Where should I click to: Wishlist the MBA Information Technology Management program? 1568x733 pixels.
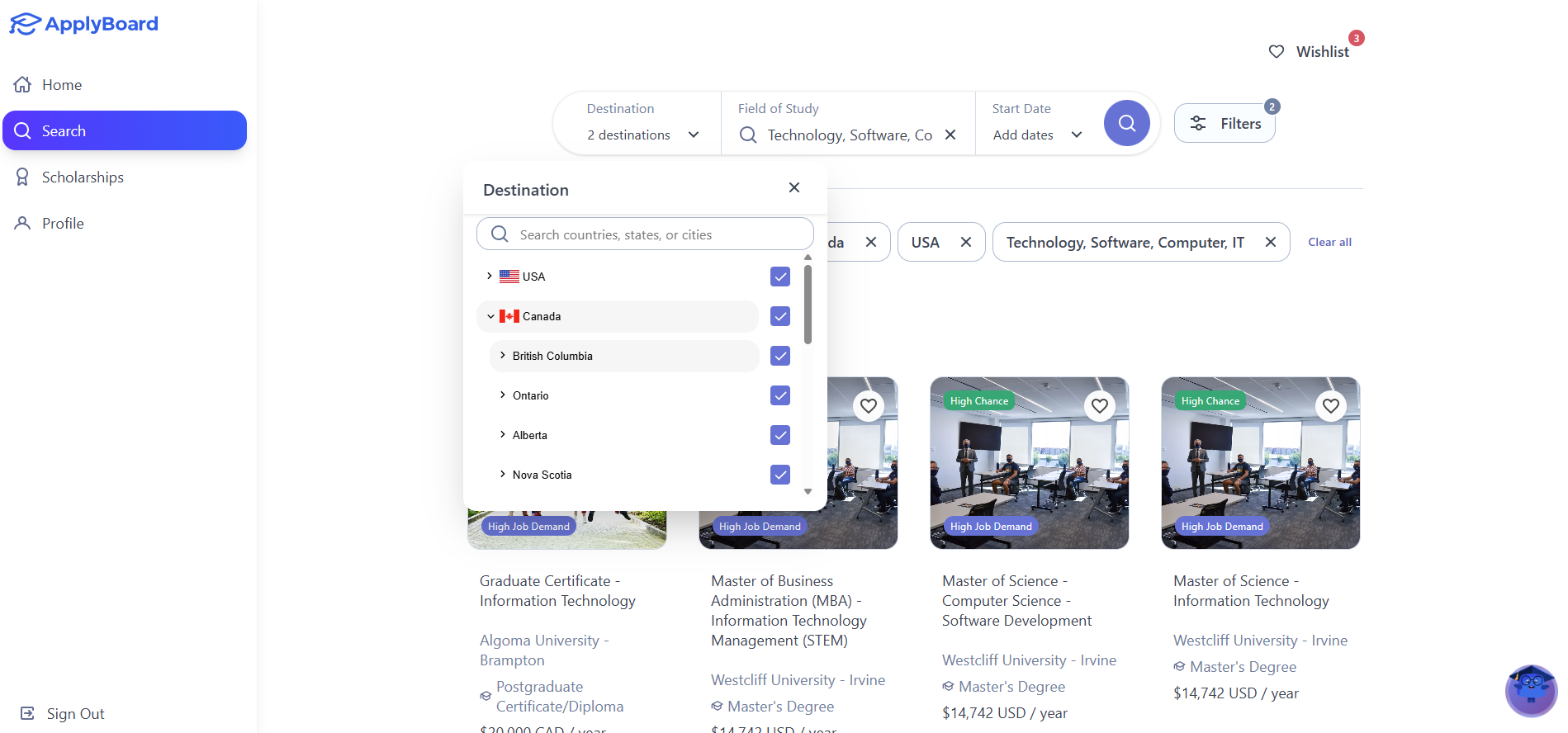click(x=869, y=406)
